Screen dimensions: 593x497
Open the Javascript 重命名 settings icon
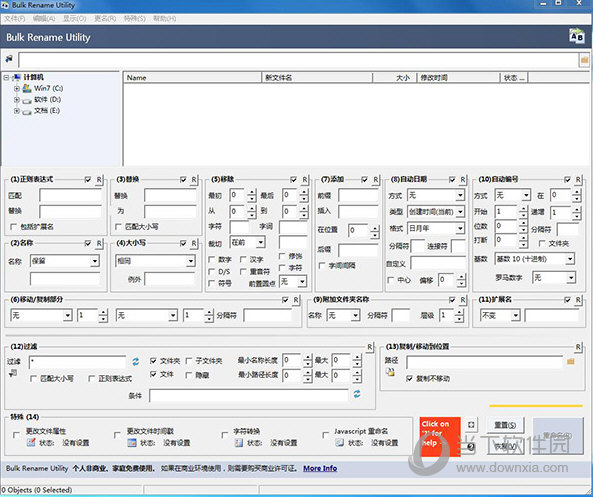(339, 442)
